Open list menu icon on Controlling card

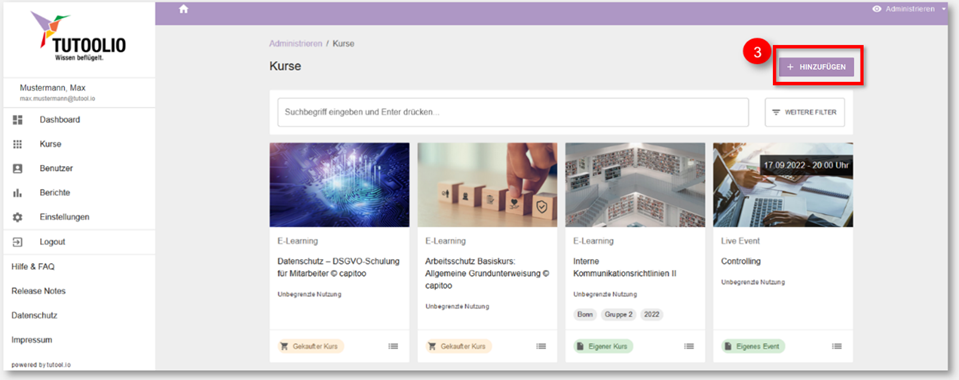[837, 346]
